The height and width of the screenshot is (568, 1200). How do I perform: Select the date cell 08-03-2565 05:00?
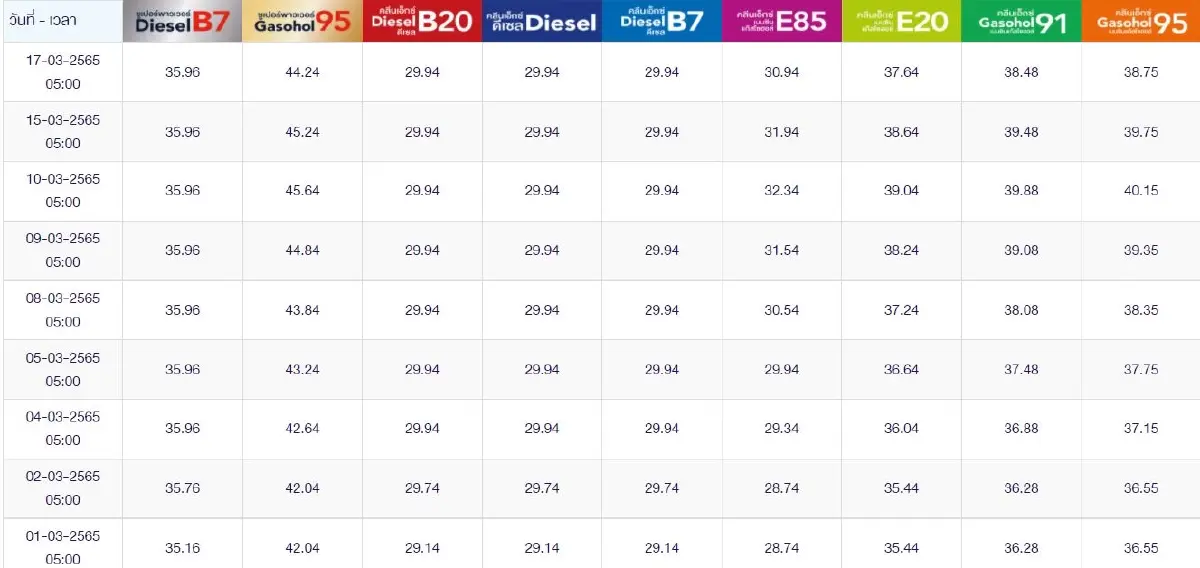(x=63, y=310)
